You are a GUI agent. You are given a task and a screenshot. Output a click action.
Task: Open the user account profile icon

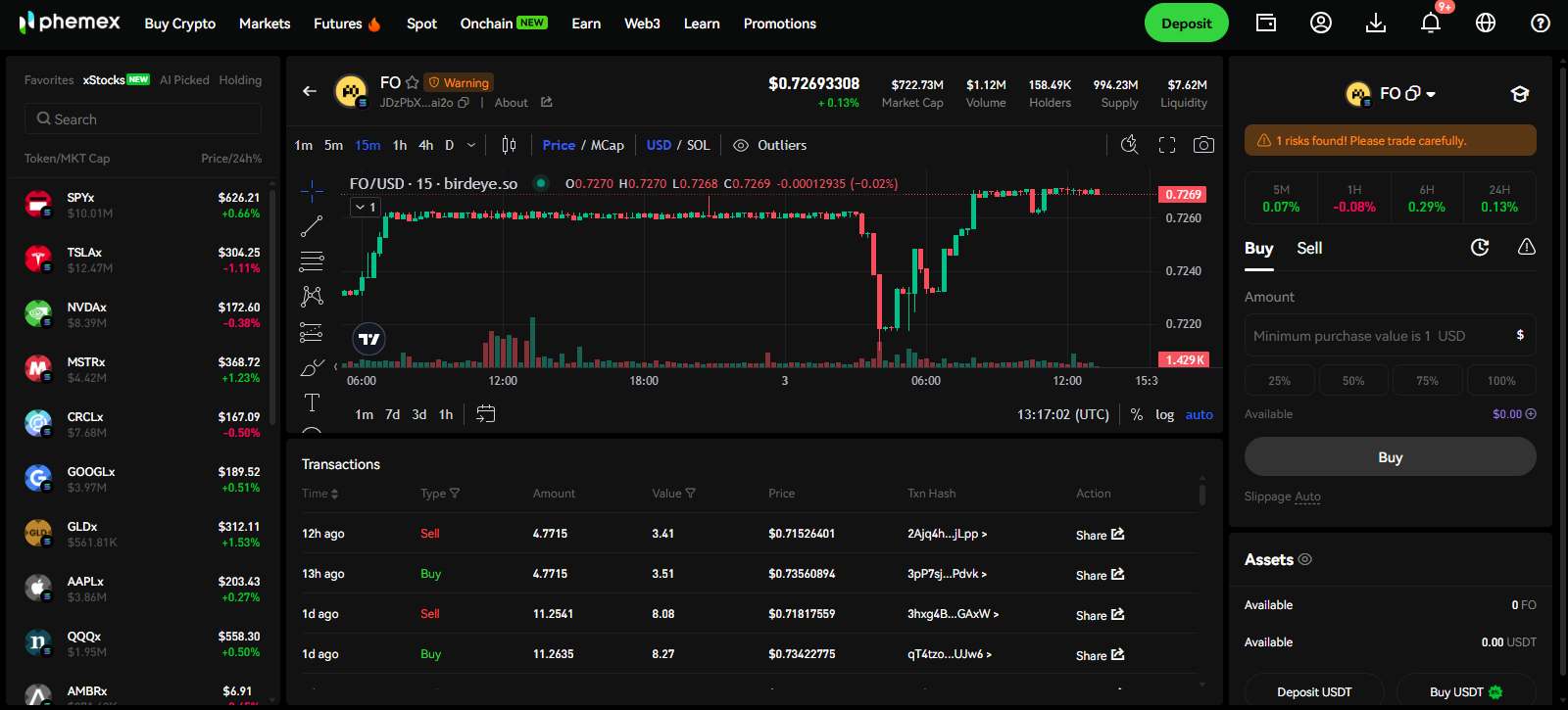click(1321, 23)
